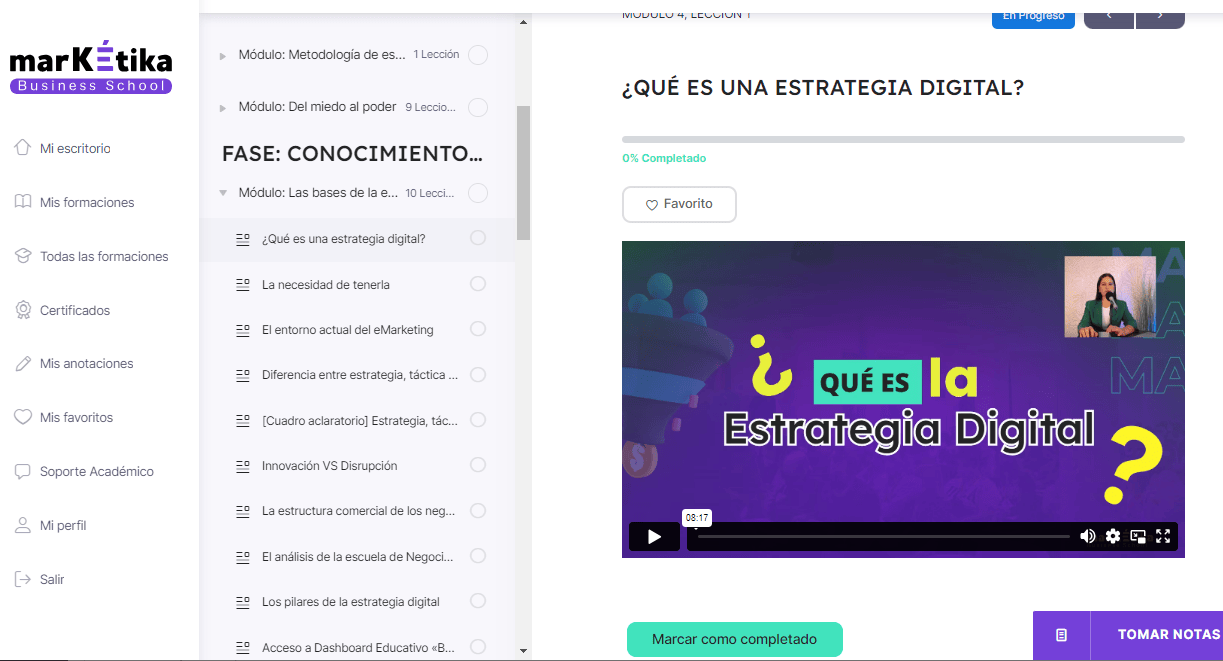Open Mi escritorio home icon
This screenshot has width=1223, height=661.
click(23, 148)
